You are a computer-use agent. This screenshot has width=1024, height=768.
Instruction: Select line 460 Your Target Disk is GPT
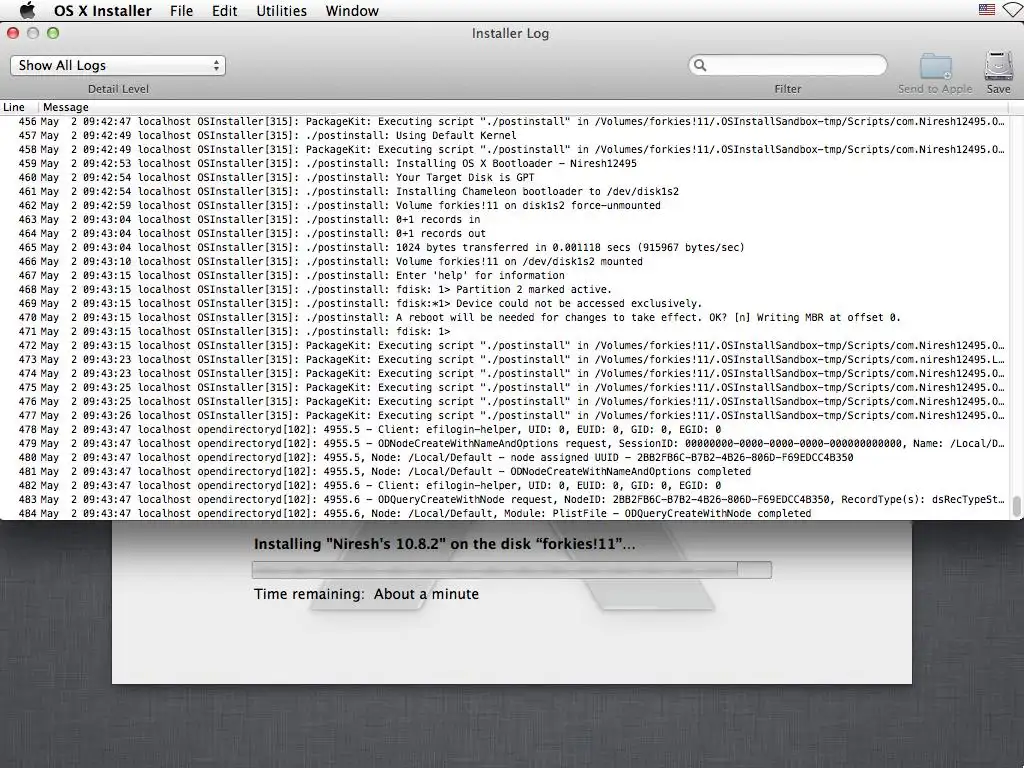pos(506,178)
